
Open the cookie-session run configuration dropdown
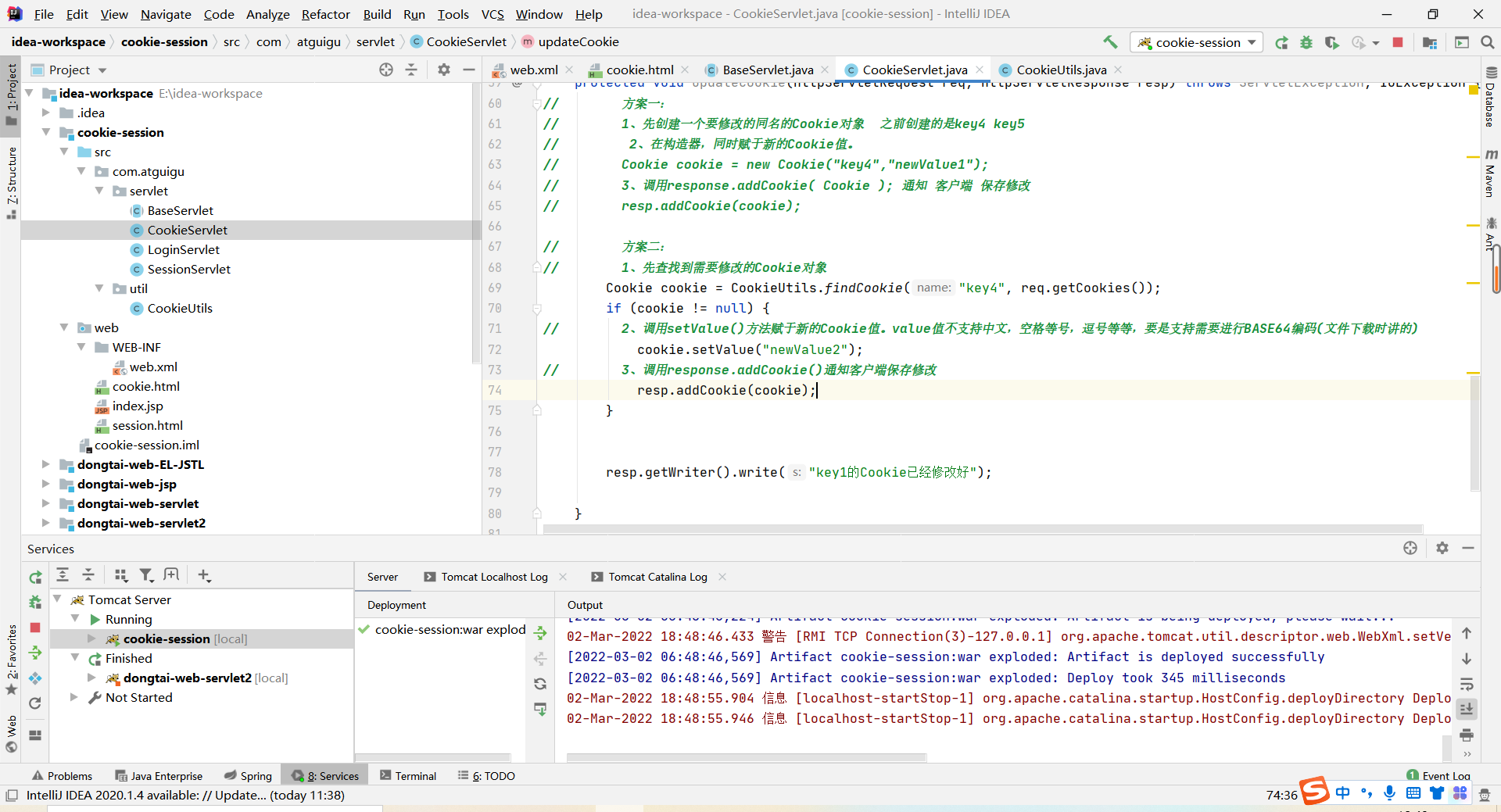click(1196, 42)
